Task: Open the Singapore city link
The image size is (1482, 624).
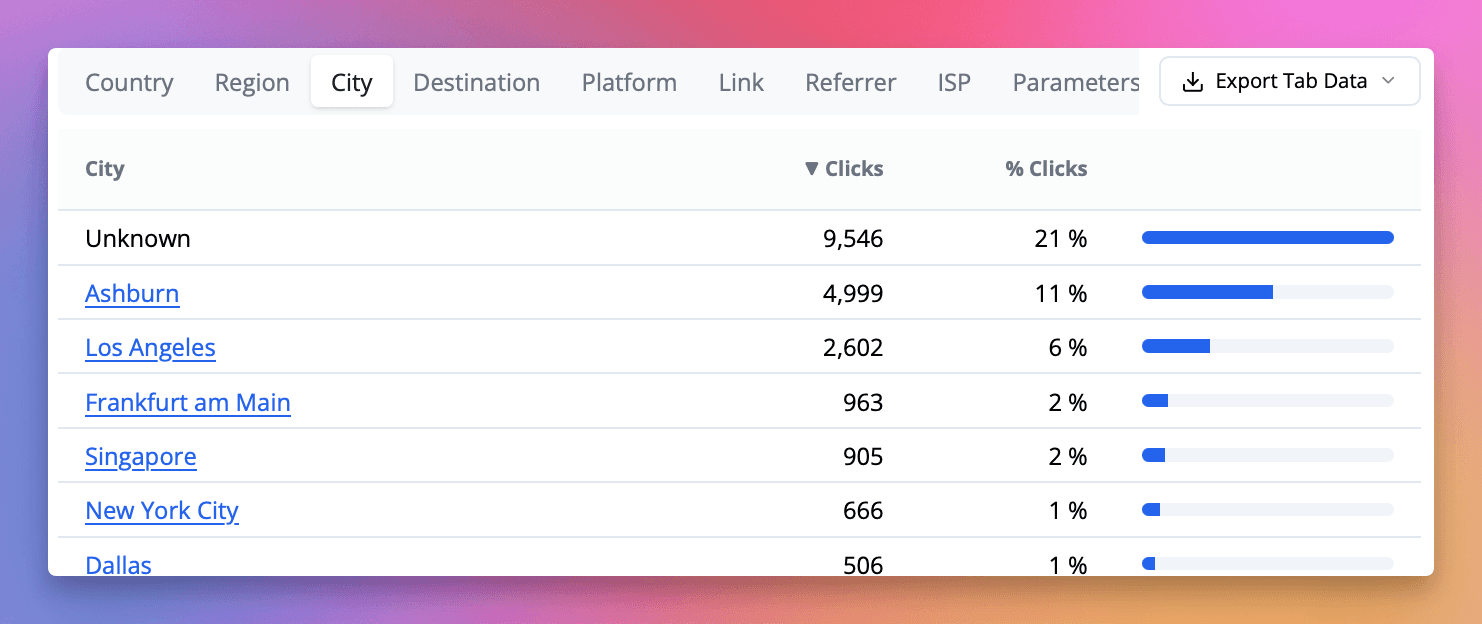Action: tap(141, 457)
